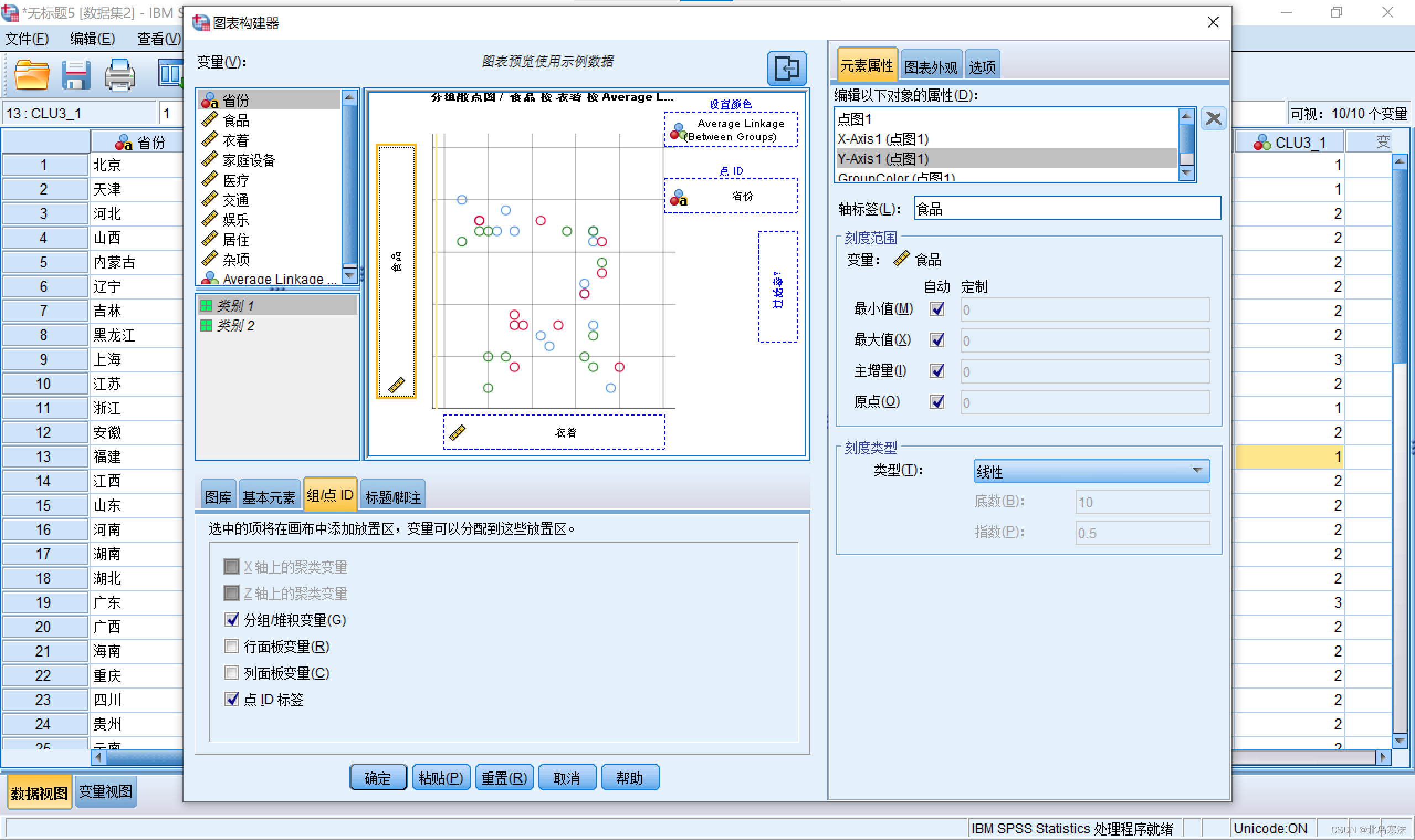Click the 帮助 button
The height and width of the screenshot is (840, 1415).
point(630,778)
